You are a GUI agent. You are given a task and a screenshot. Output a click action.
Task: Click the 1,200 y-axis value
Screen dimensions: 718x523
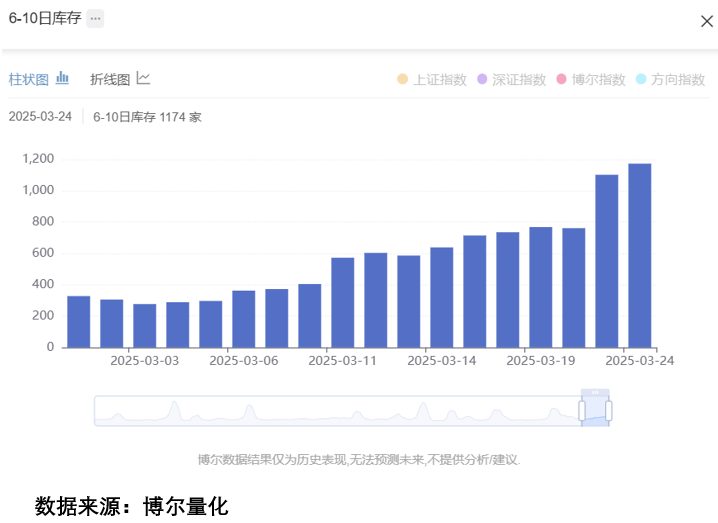38,159
